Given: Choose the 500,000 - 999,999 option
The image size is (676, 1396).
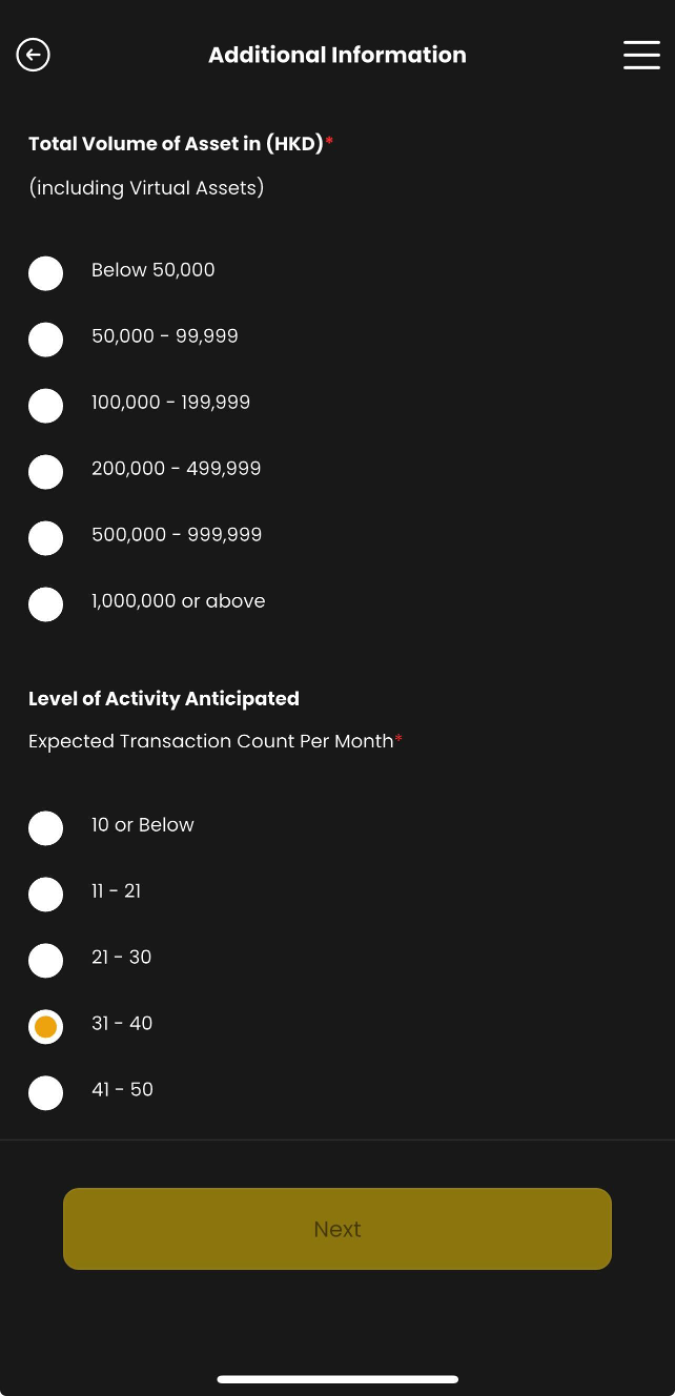Looking at the screenshot, I should [x=46, y=538].
